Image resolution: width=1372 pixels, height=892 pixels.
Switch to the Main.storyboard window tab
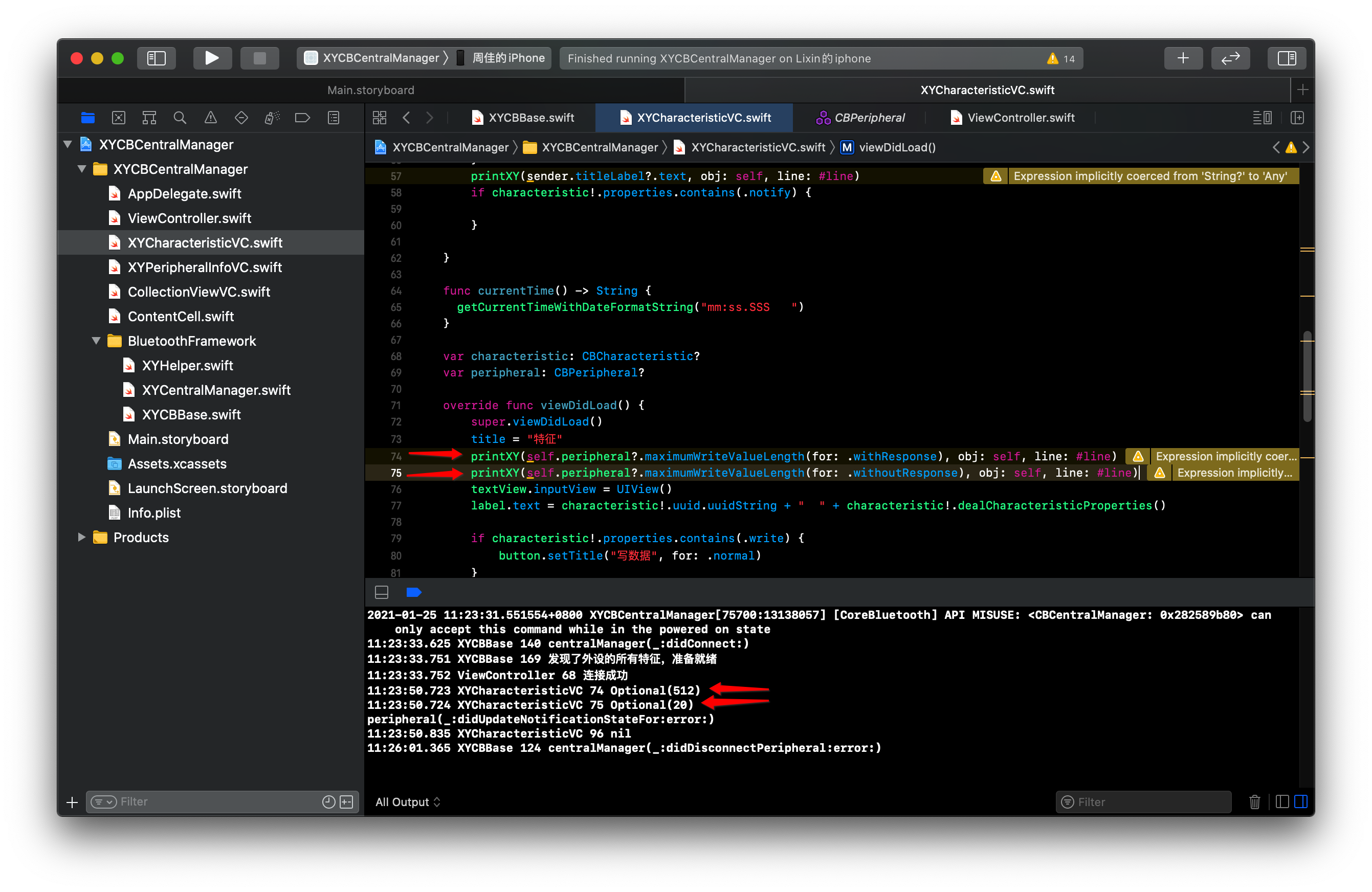[371, 90]
